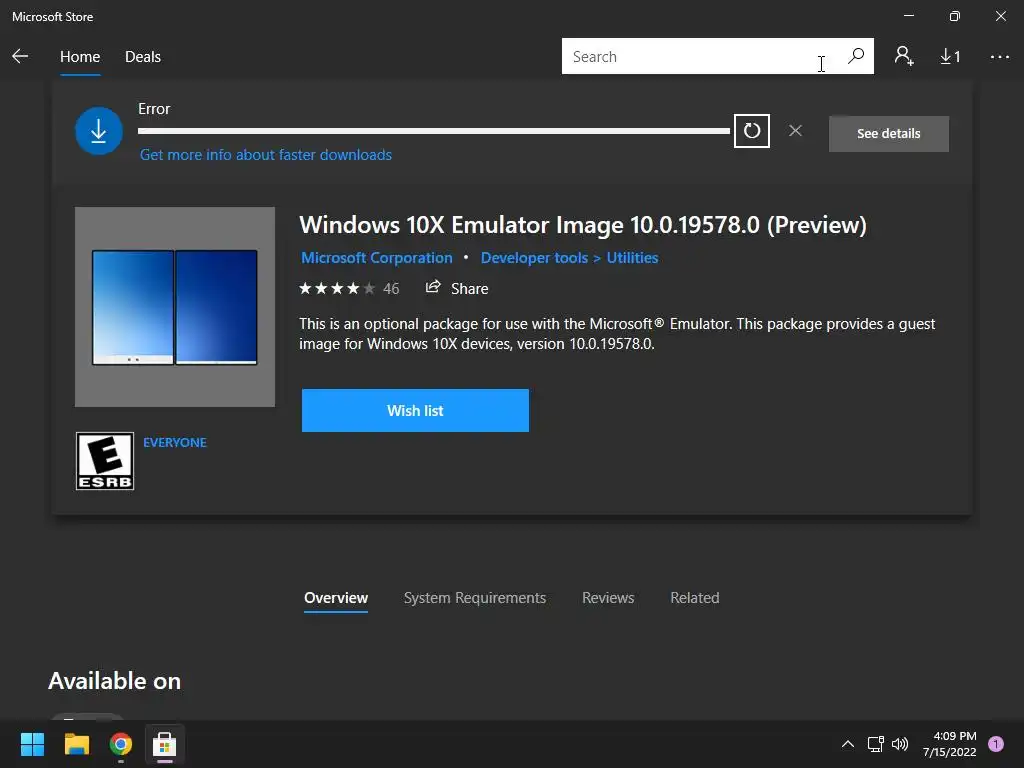The height and width of the screenshot is (768, 1024).
Task: Click the blue download circle icon
Action: pos(99,131)
